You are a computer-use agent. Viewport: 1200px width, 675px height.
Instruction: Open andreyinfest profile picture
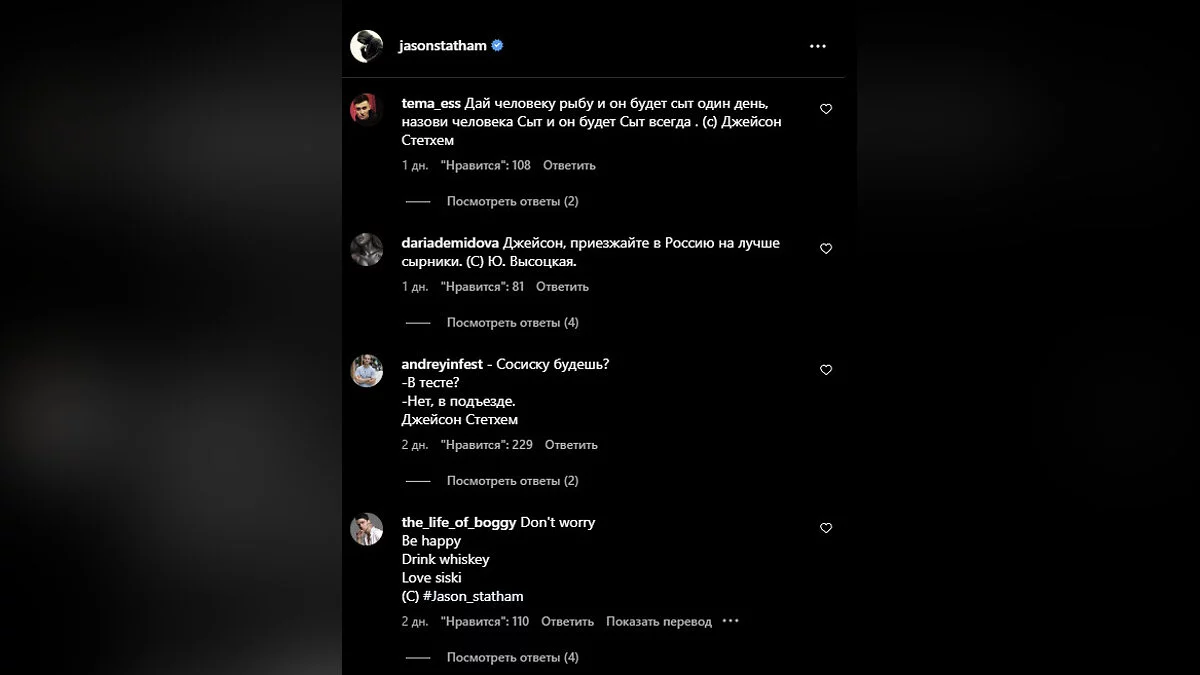click(366, 370)
